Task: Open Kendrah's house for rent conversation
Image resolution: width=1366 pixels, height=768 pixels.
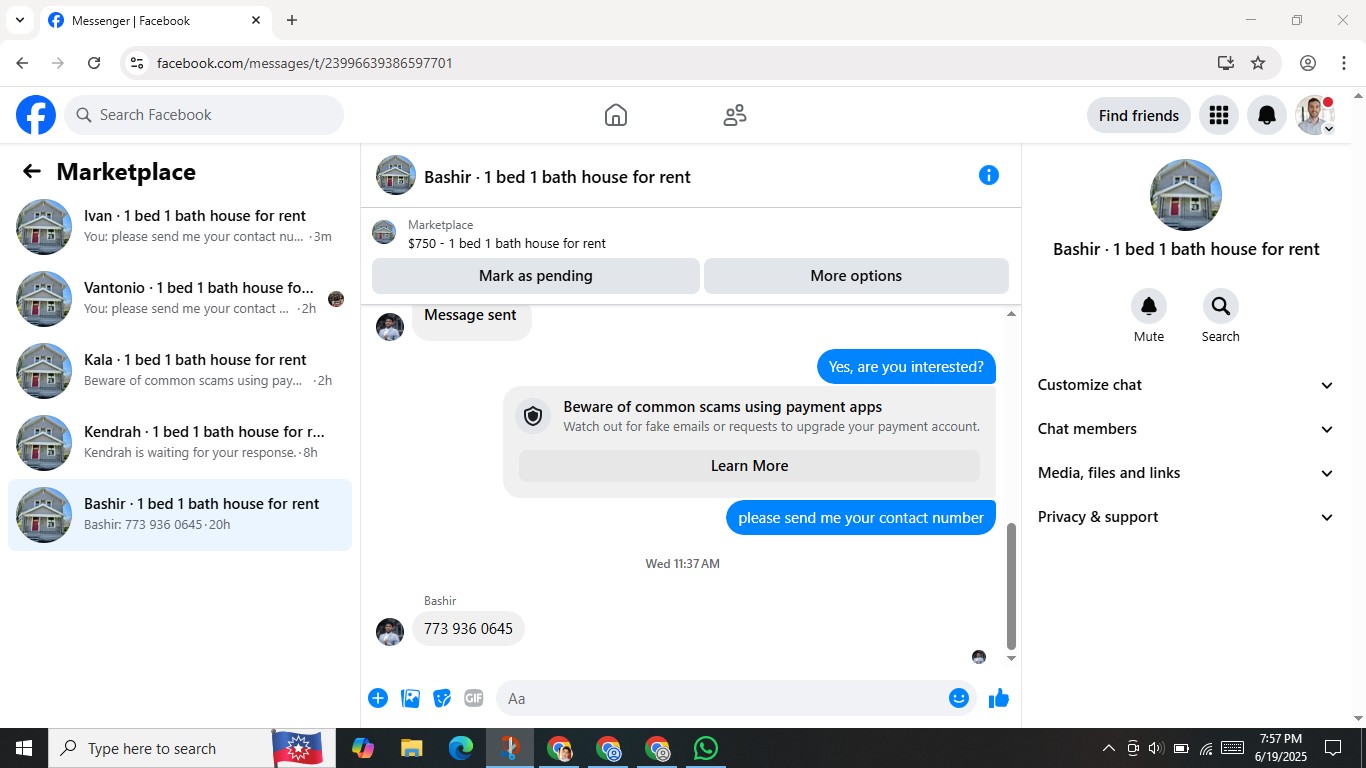Action: [x=180, y=443]
